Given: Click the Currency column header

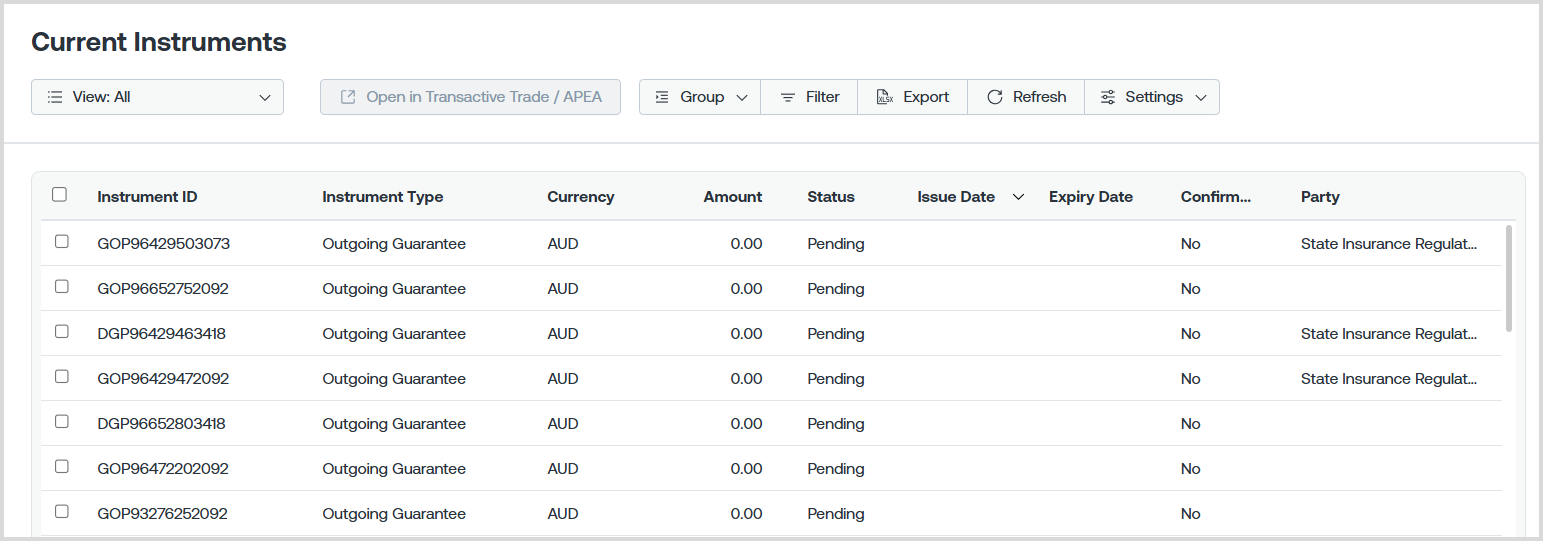Looking at the screenshot, I should (580, 197).
